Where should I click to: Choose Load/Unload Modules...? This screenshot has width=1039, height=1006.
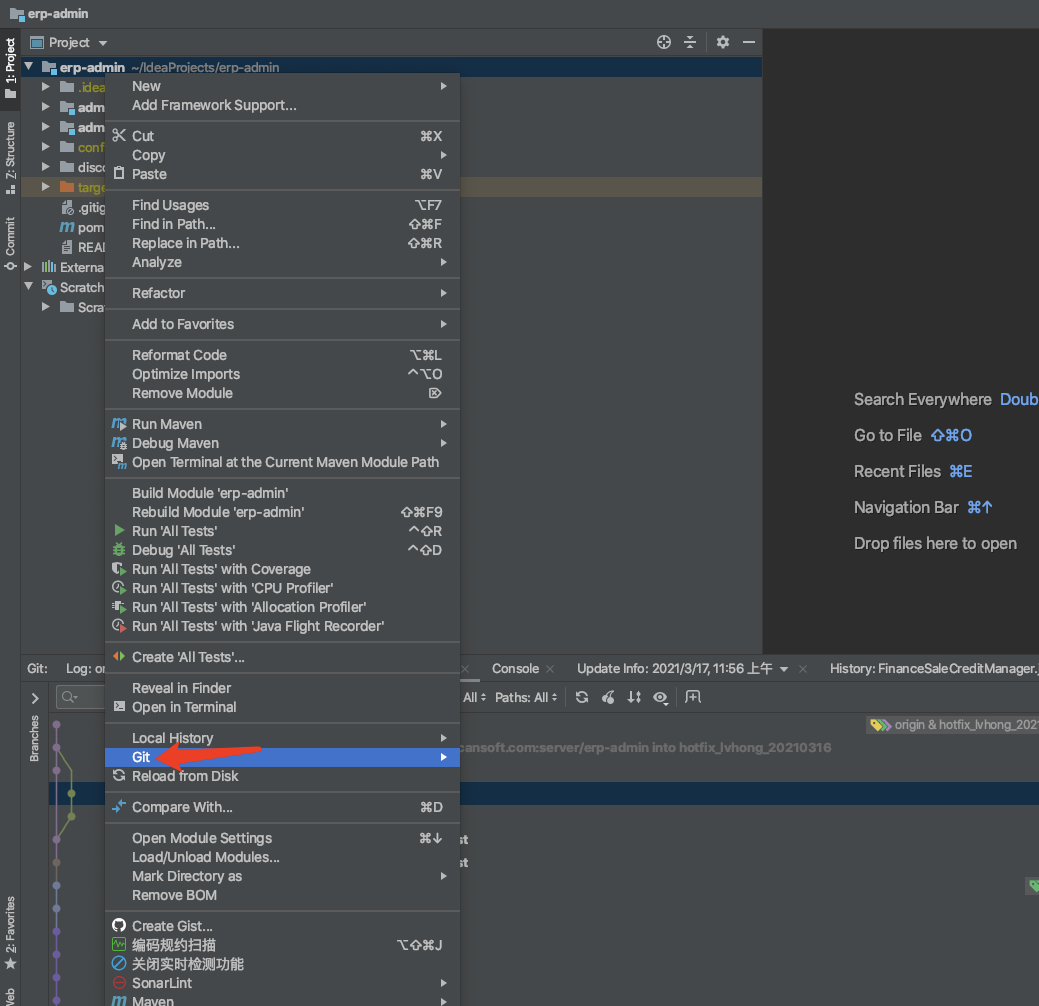click(282, 857)
